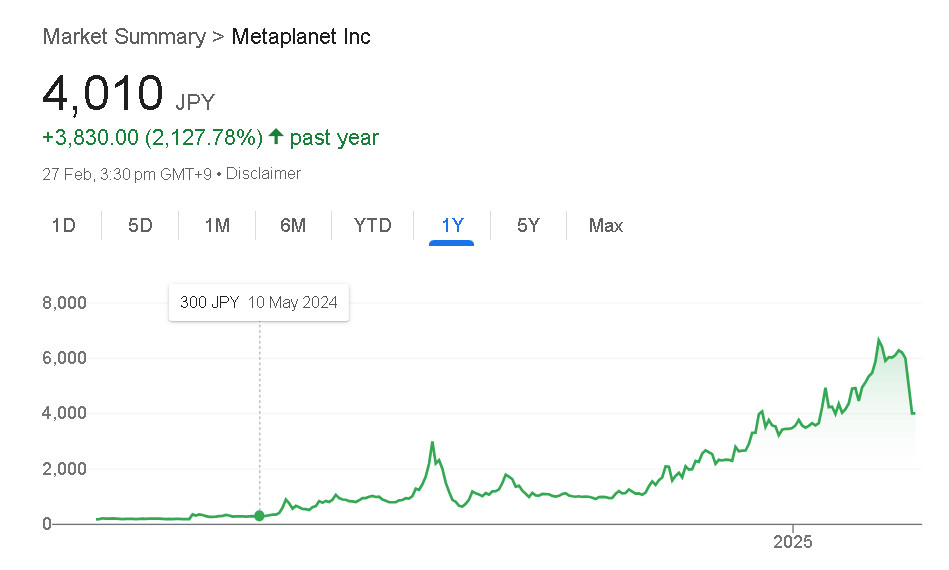This screenshot has height=570, width=949.
Task: Click the 4,010 current price value
Action: click(102, 93)
